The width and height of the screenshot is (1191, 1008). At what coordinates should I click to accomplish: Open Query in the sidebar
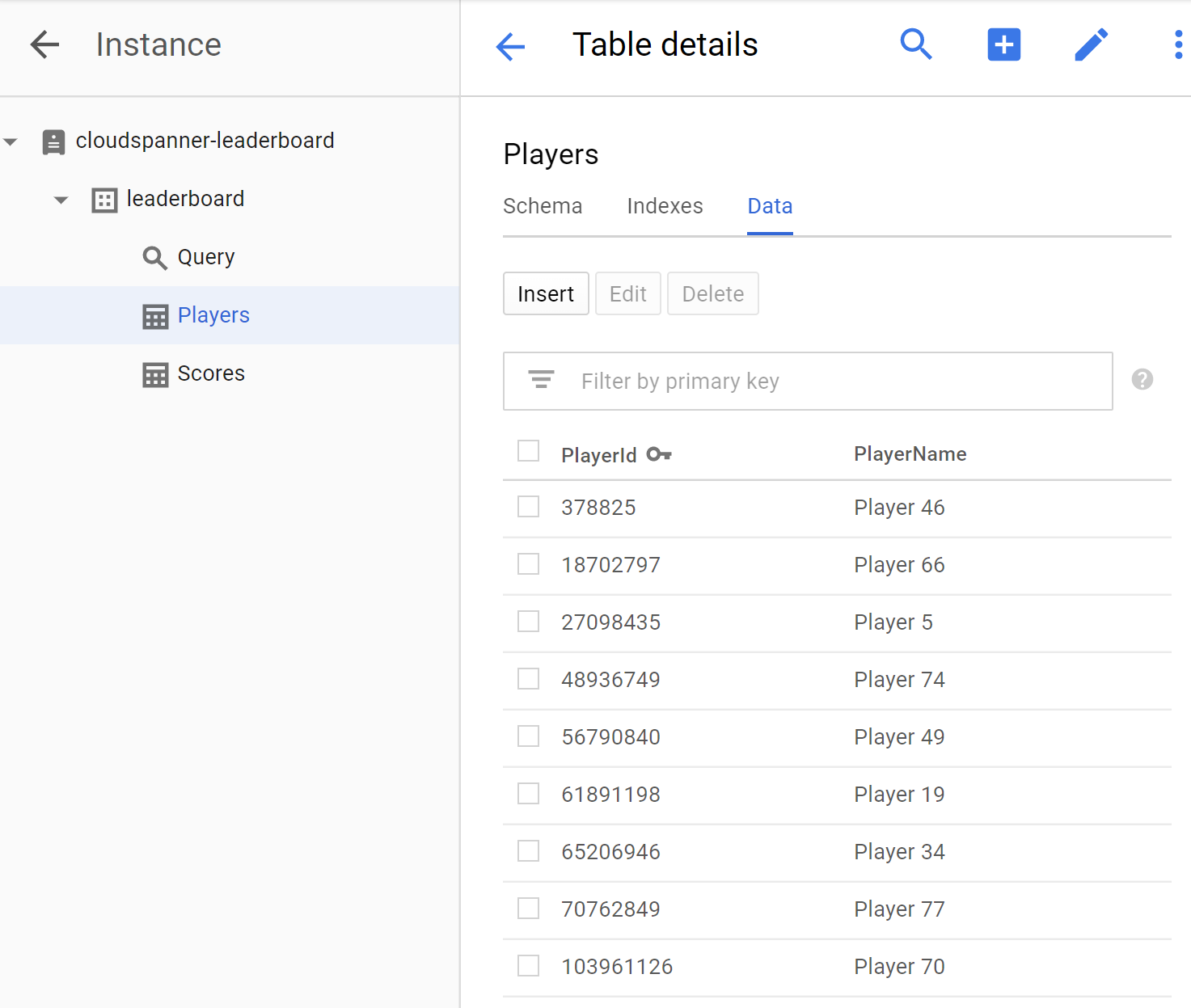pyautogui.click(x=205, y=257)
